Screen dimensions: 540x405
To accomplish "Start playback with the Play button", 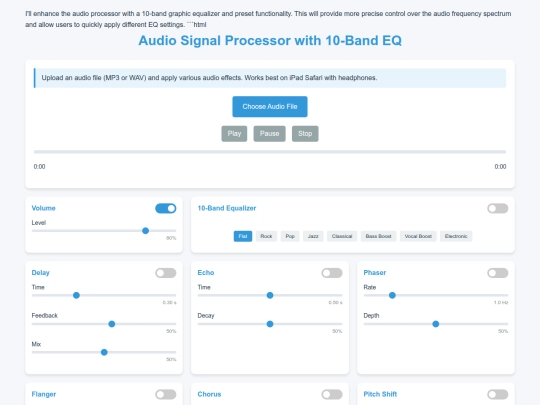I will (x=234, y=134).
